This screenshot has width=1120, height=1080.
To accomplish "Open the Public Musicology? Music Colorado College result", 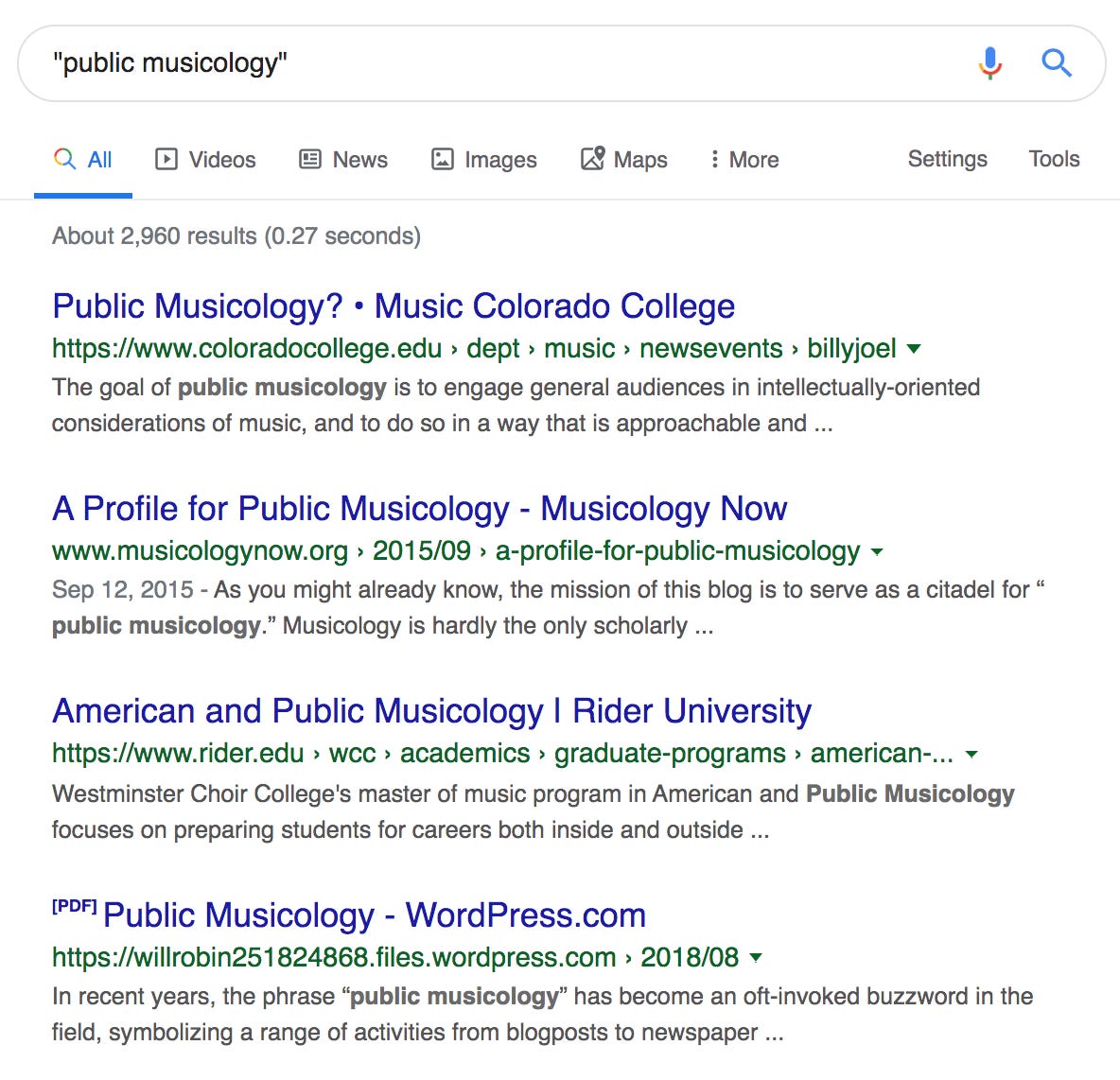I will pos(394,306).
